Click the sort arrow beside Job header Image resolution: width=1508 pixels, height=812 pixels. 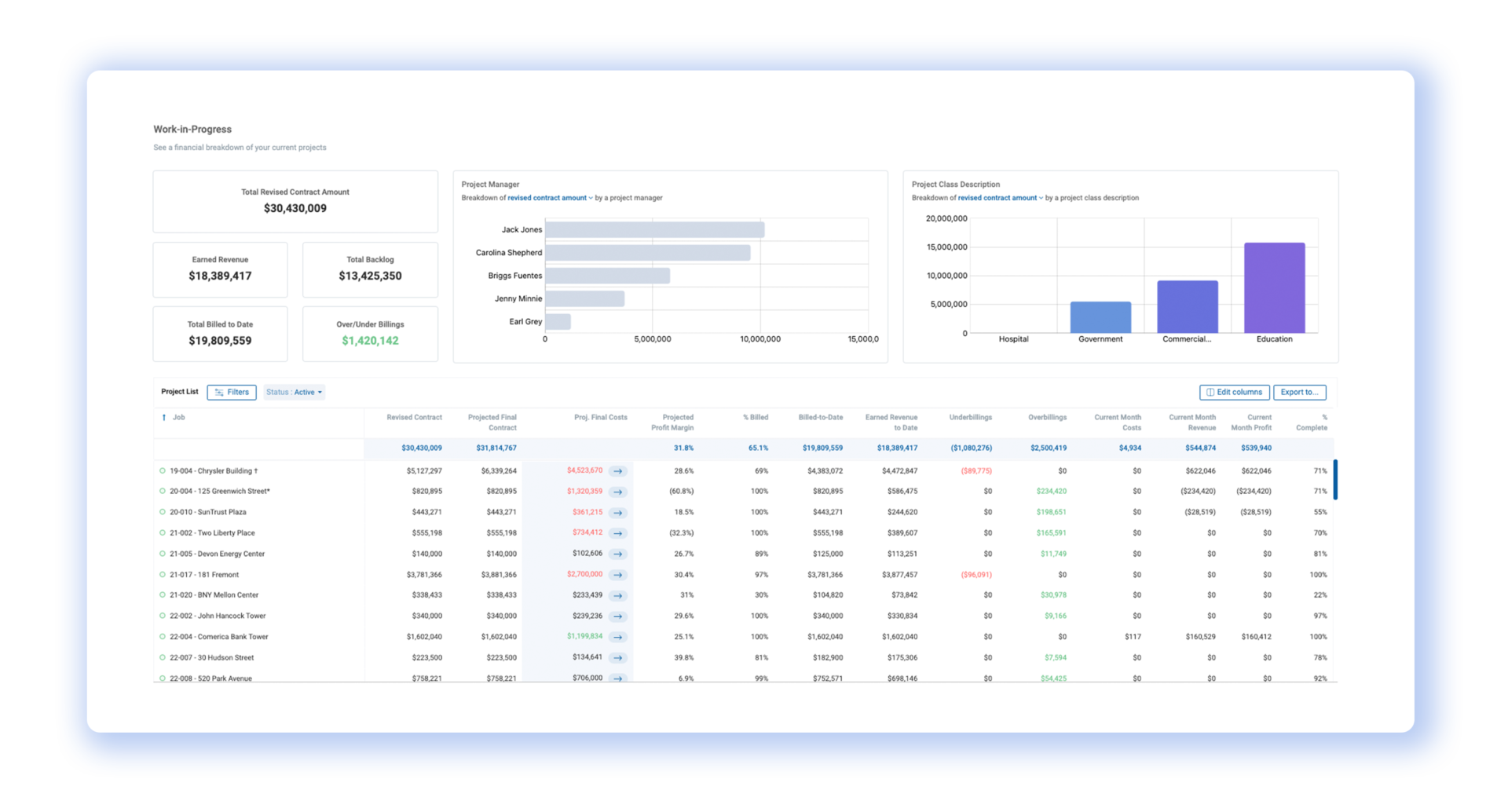pyautogui.click(x=163, y=418)
